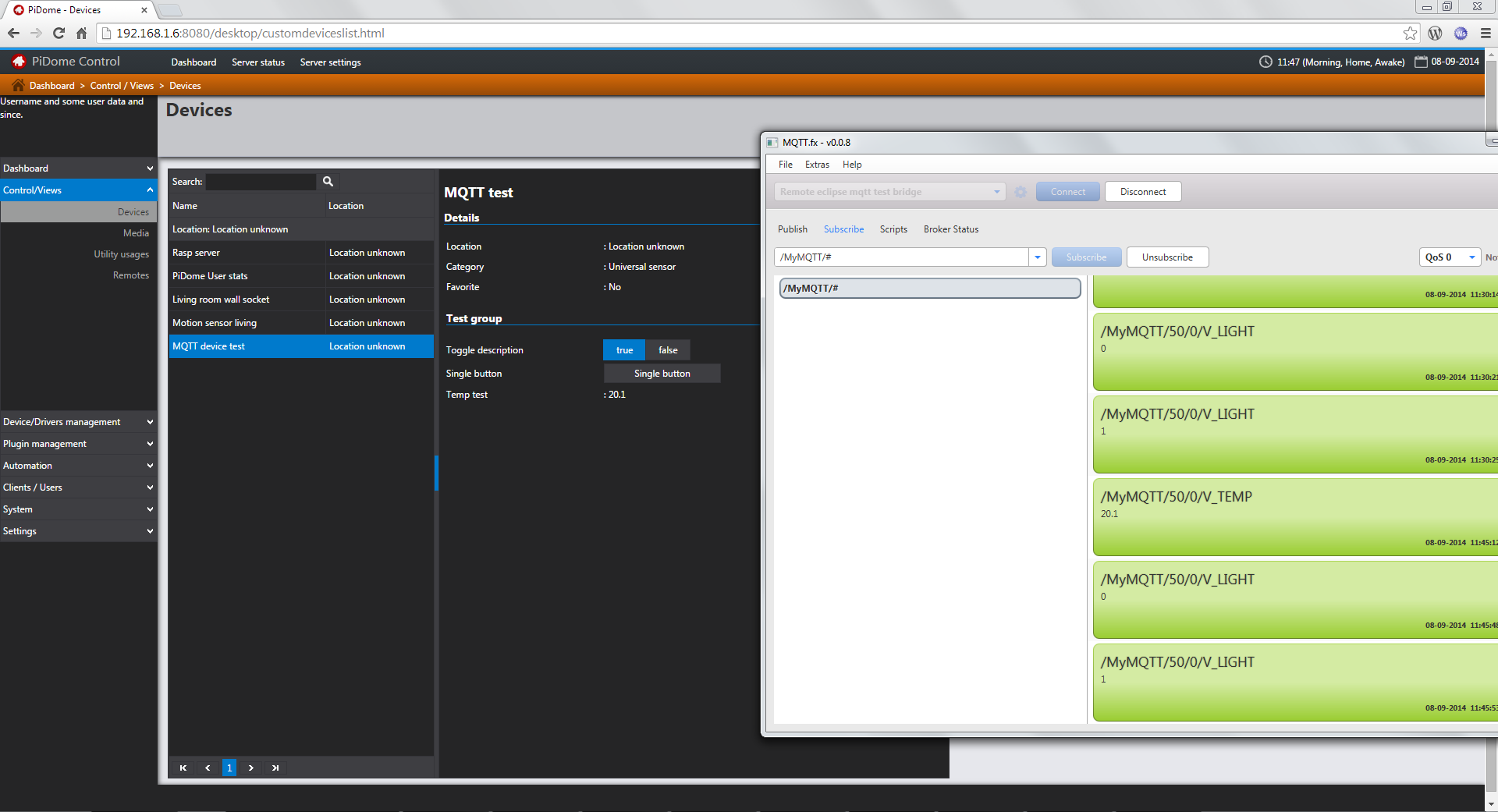
Task: Click the Control / Views breadcrumb link
Action: coord(122,86)
